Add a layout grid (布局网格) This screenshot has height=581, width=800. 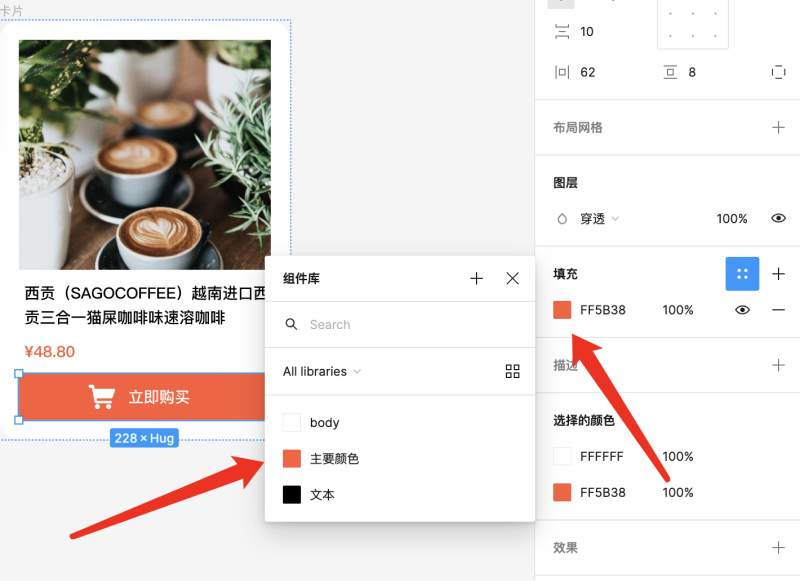click(779, 128)
